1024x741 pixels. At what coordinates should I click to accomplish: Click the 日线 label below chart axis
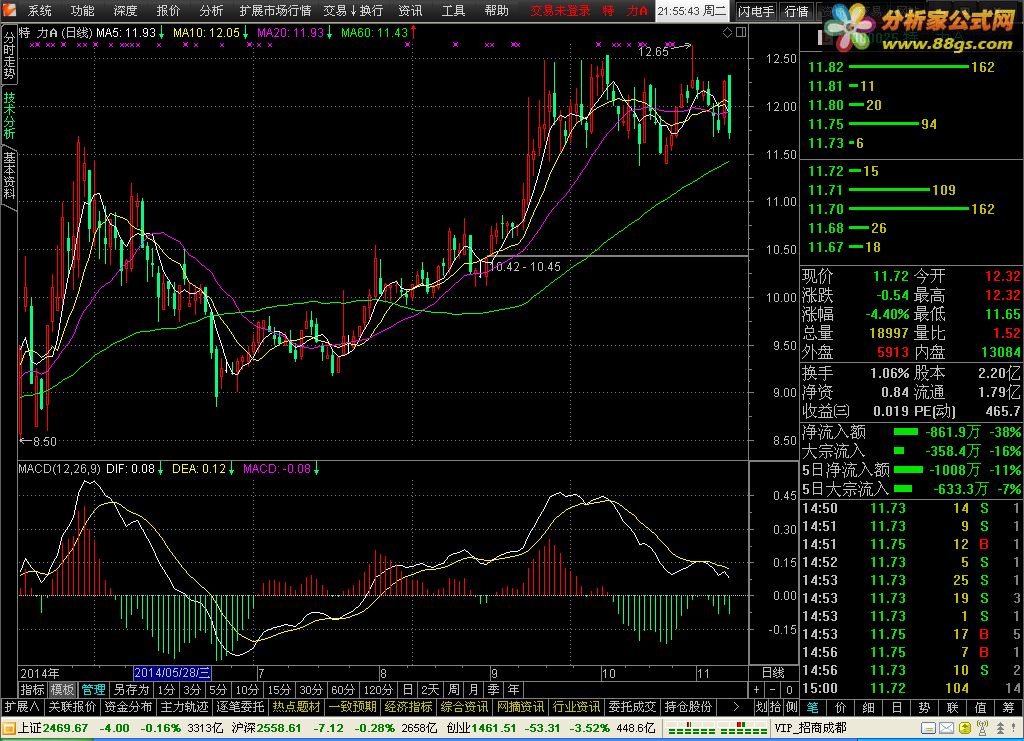(773, 672)
